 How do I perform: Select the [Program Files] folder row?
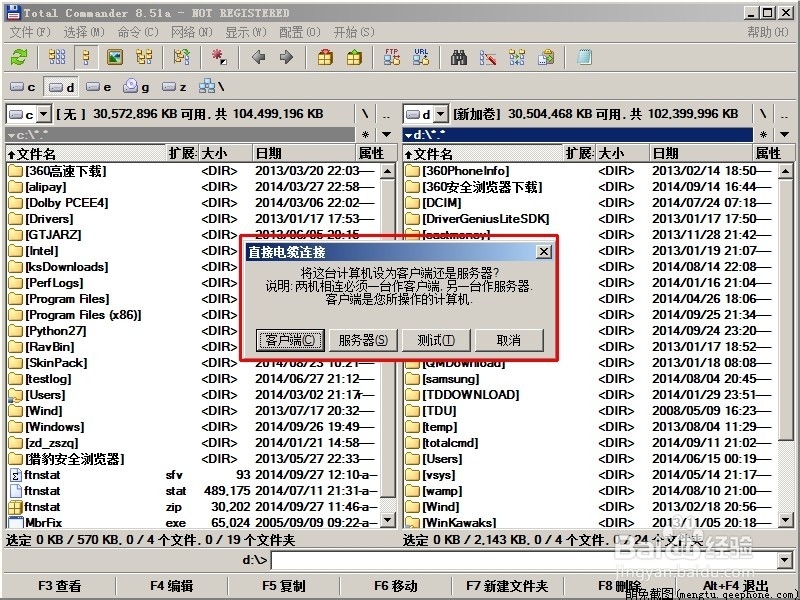pos(193,299)
